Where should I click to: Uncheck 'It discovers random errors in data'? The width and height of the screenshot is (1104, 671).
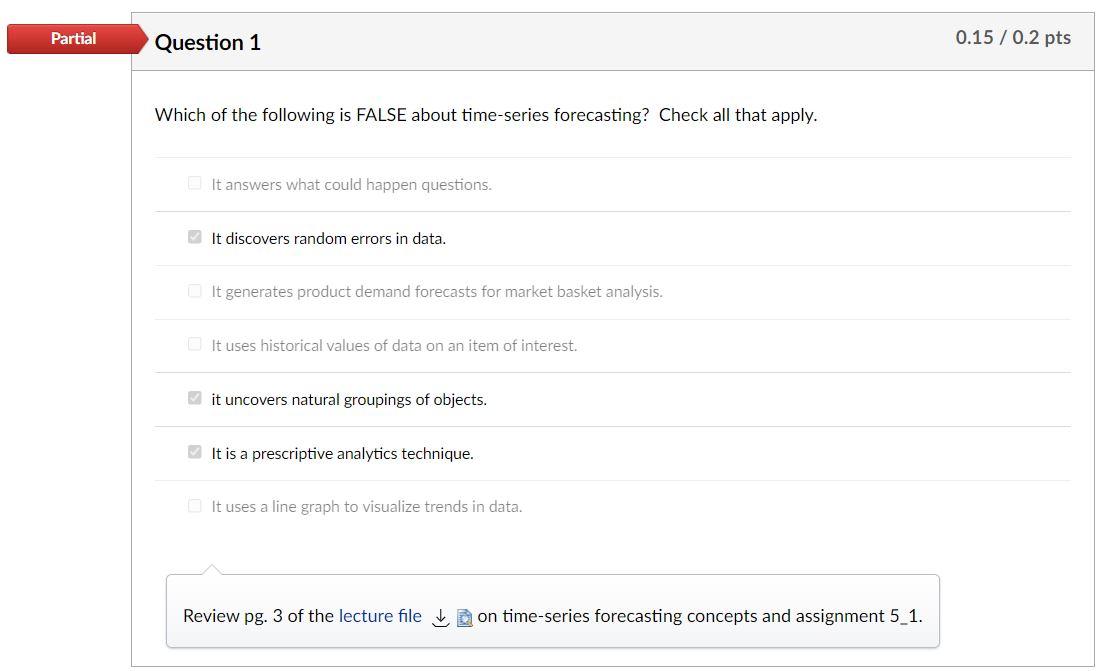[194, 237]
